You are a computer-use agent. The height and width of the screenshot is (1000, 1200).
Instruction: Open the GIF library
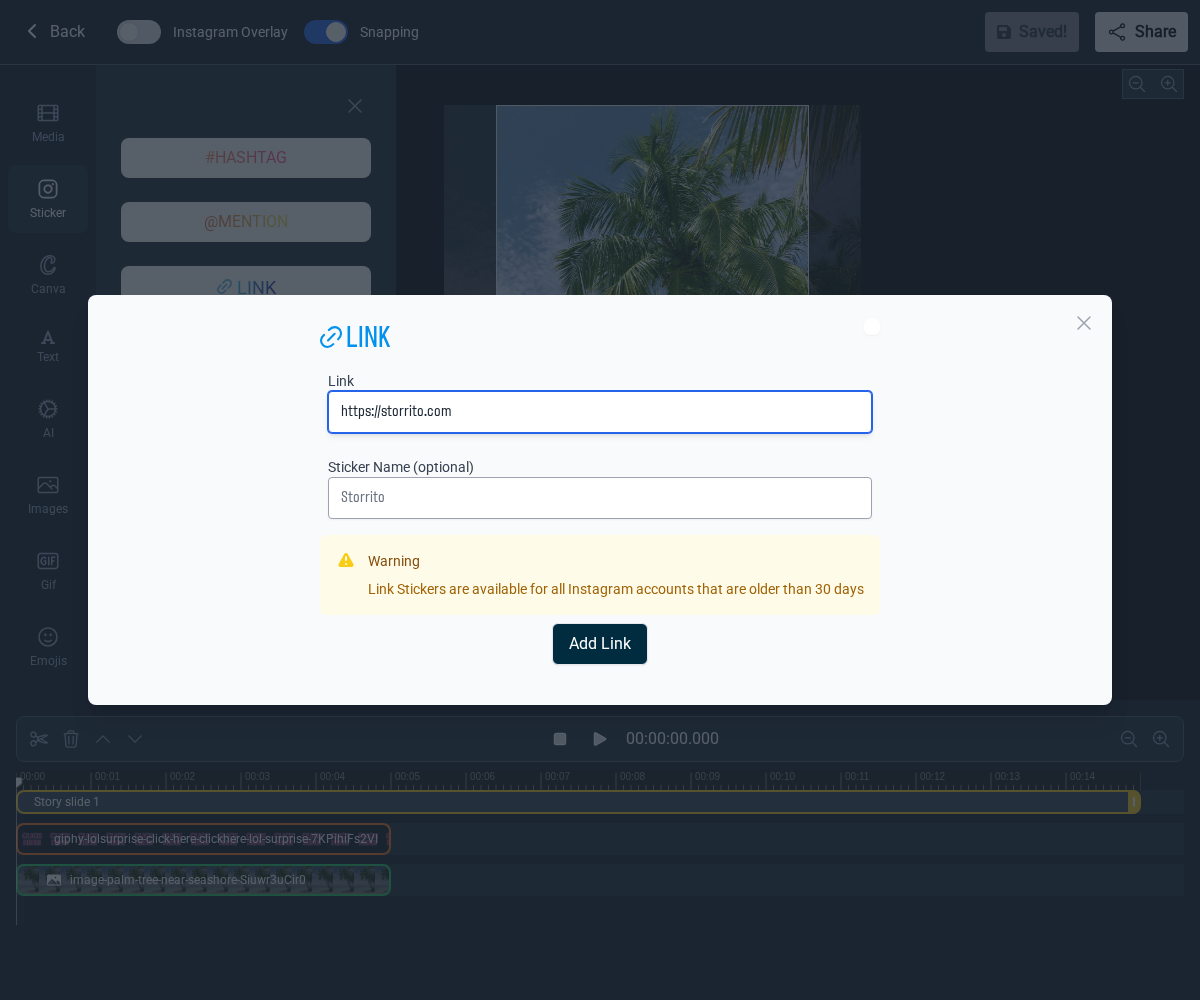click(x=47, y=570)
